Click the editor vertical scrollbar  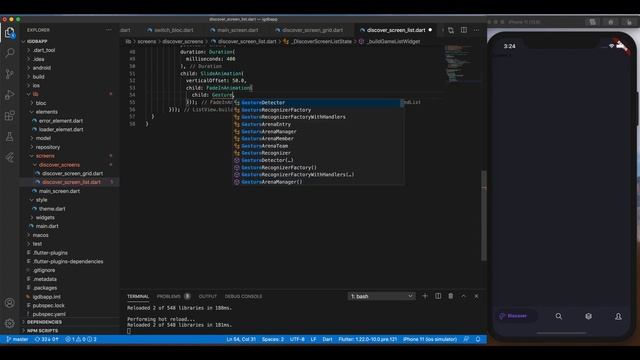pyautogui.click(x=484, y=216)
